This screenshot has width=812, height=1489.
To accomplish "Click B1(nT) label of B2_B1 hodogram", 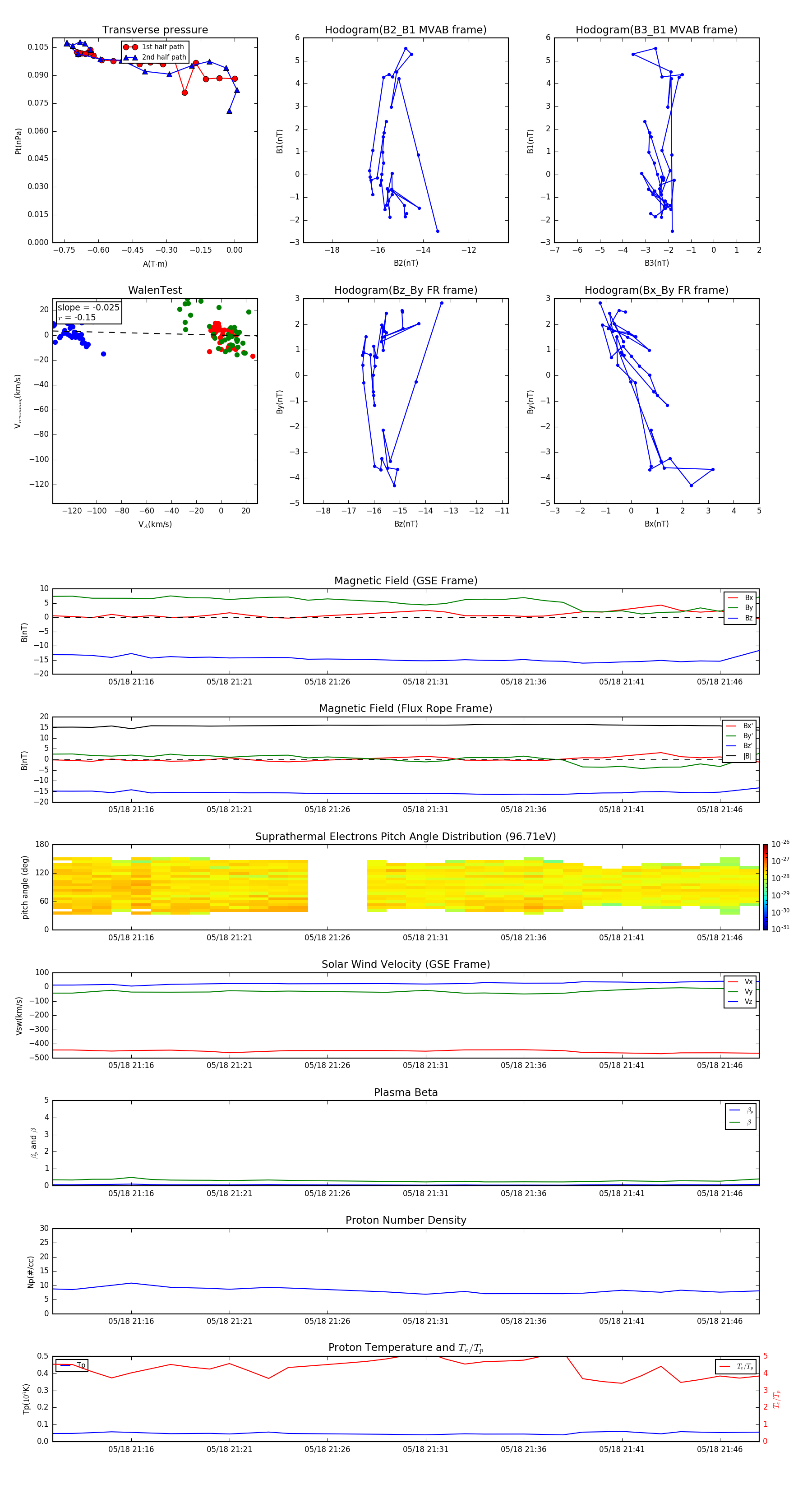I will click(280, 141).
